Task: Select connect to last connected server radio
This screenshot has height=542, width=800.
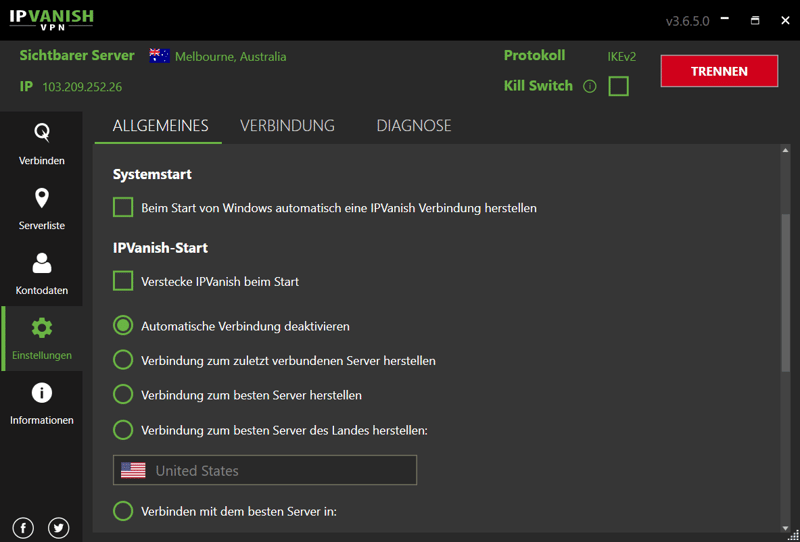Action: [123, 360]
